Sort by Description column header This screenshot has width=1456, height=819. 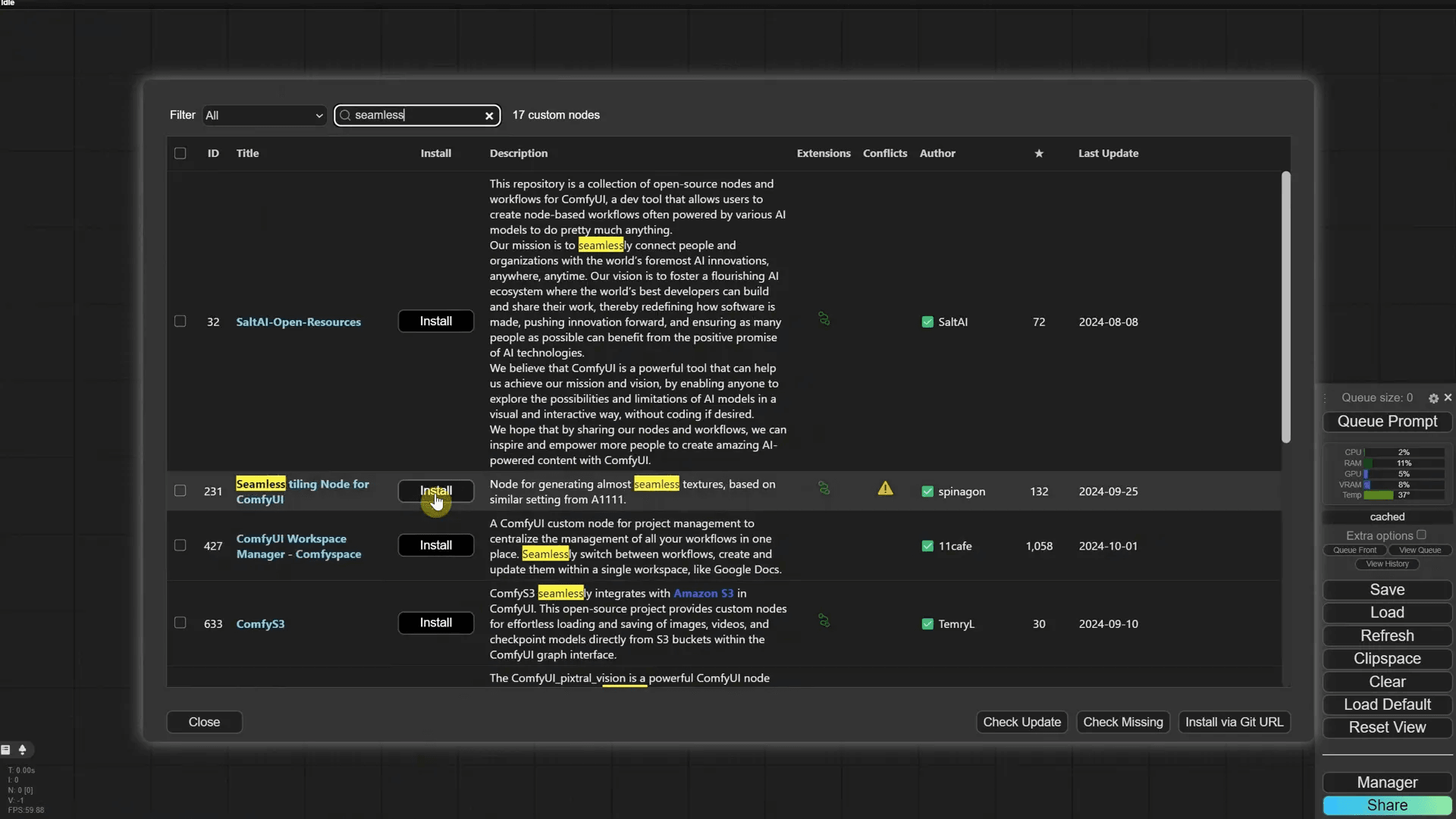[x=519, y=153]
